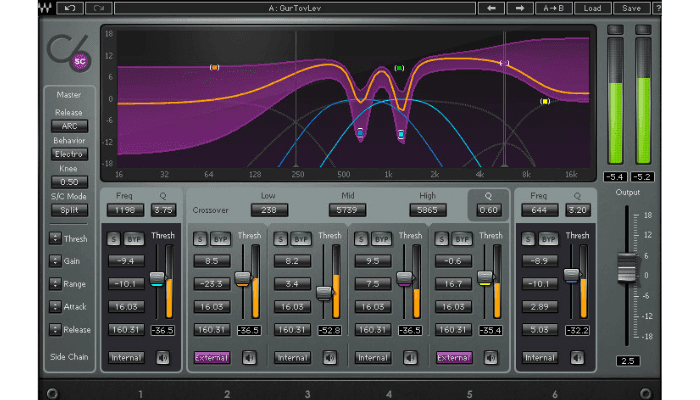Viewport: 700px width, 400px height.
Task: Redo with the redo arrow button
Action: (x=99, y=8)
